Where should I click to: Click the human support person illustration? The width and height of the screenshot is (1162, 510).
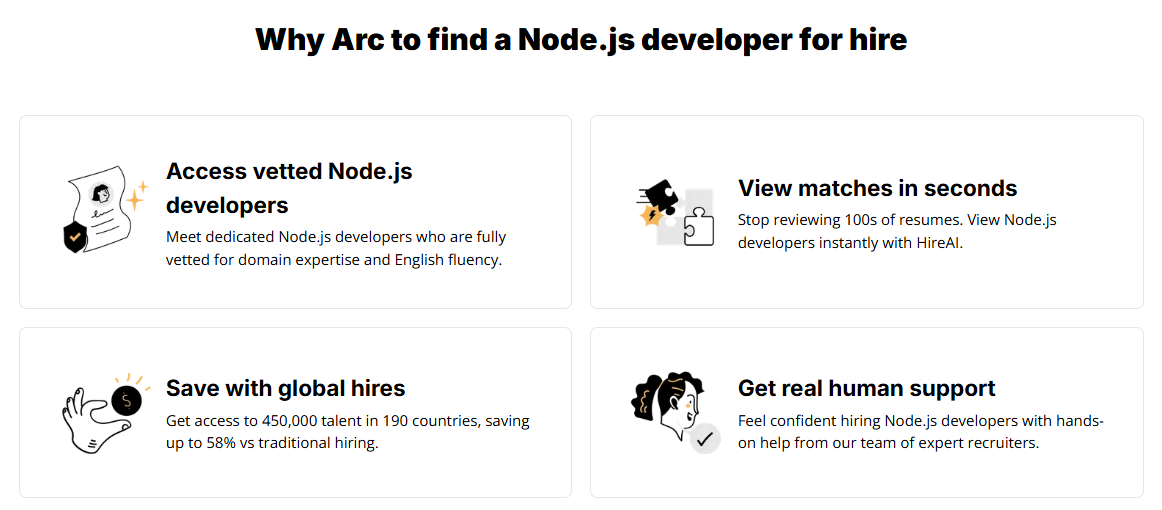click(x=668, y=407)
